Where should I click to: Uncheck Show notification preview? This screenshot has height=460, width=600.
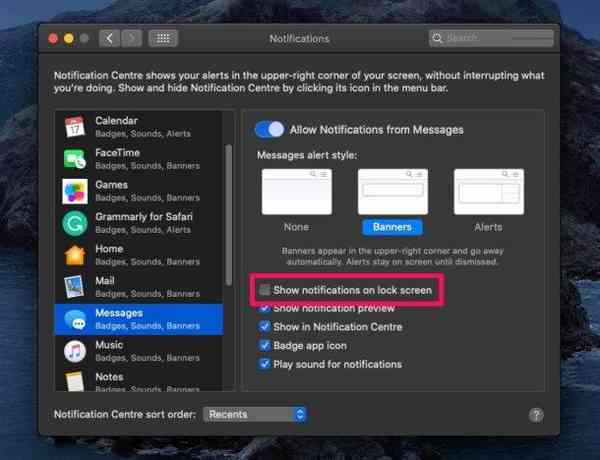pyautogui.click(x=264, y=308)
